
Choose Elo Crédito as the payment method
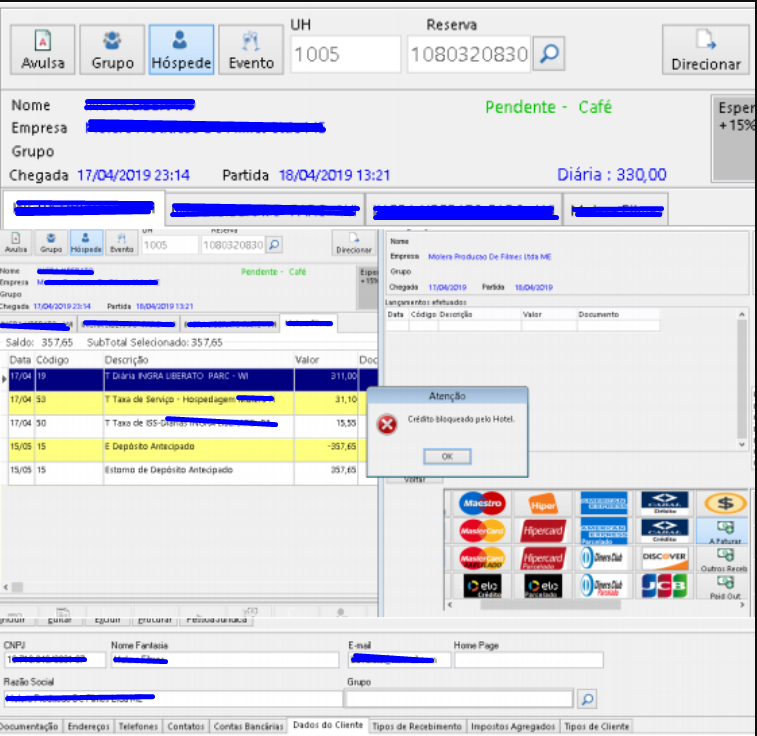click(x=482, y=586)
